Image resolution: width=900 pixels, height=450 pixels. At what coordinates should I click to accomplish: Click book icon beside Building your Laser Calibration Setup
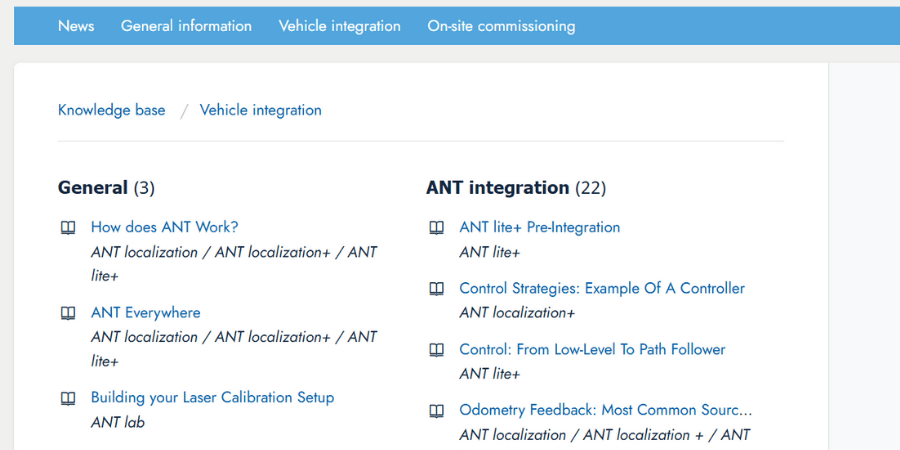(x=68, y=398)
